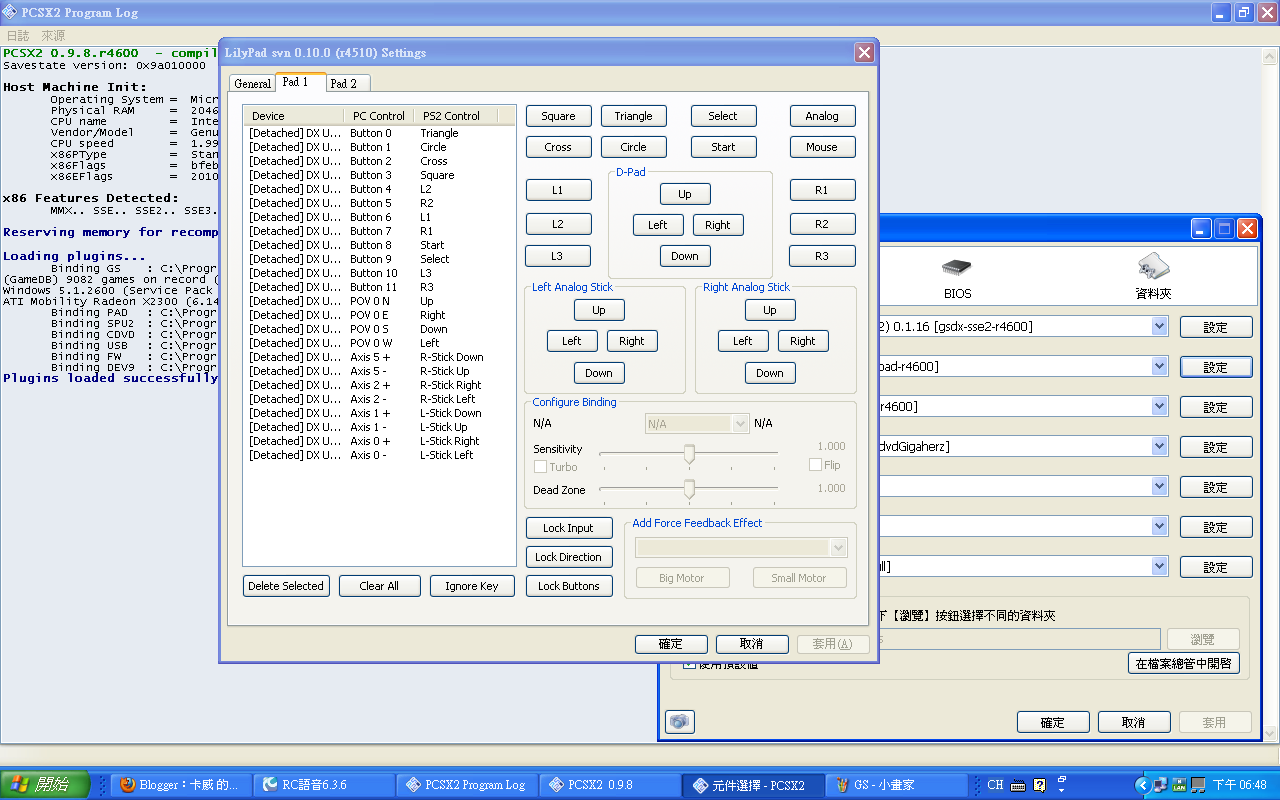Open the Add Force Feedback Effect dropdown
The height and width of the screenshot is (800, 1280).
point(741,548)
